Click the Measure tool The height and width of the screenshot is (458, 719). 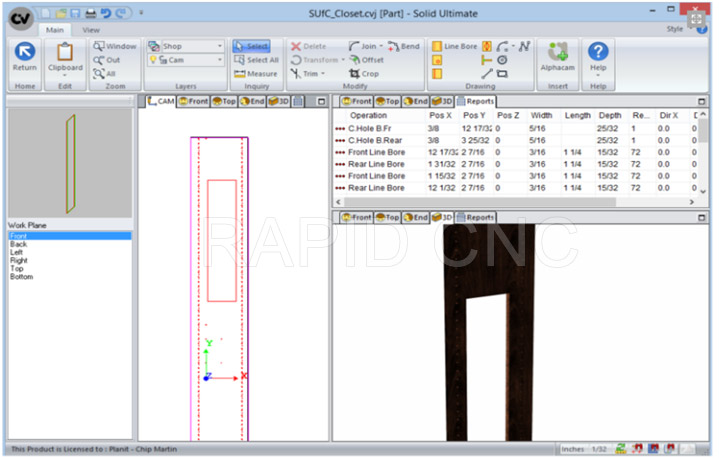(255, 74)
